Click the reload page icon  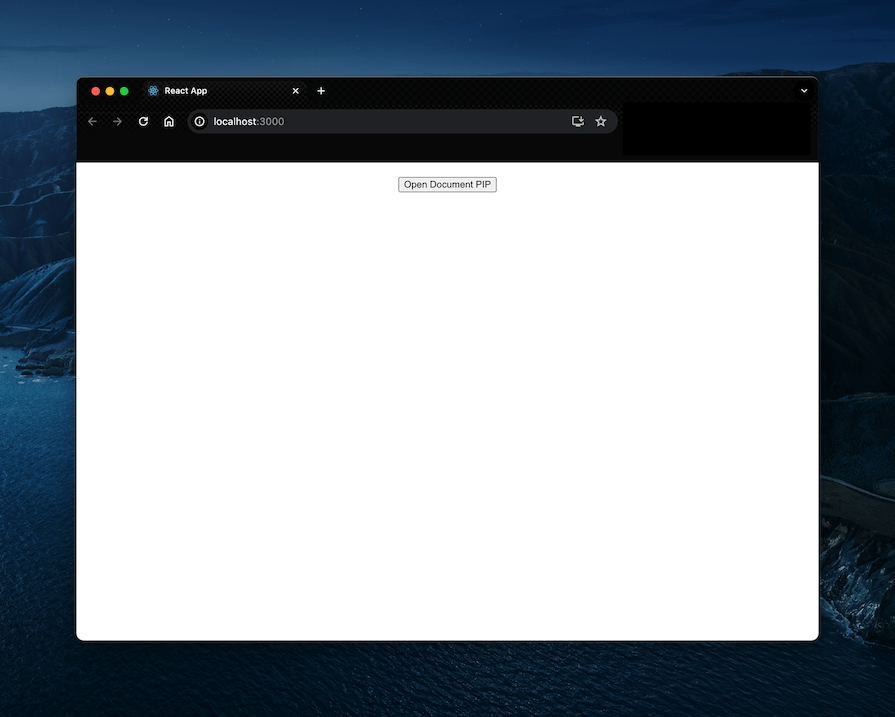coord(143,121)
